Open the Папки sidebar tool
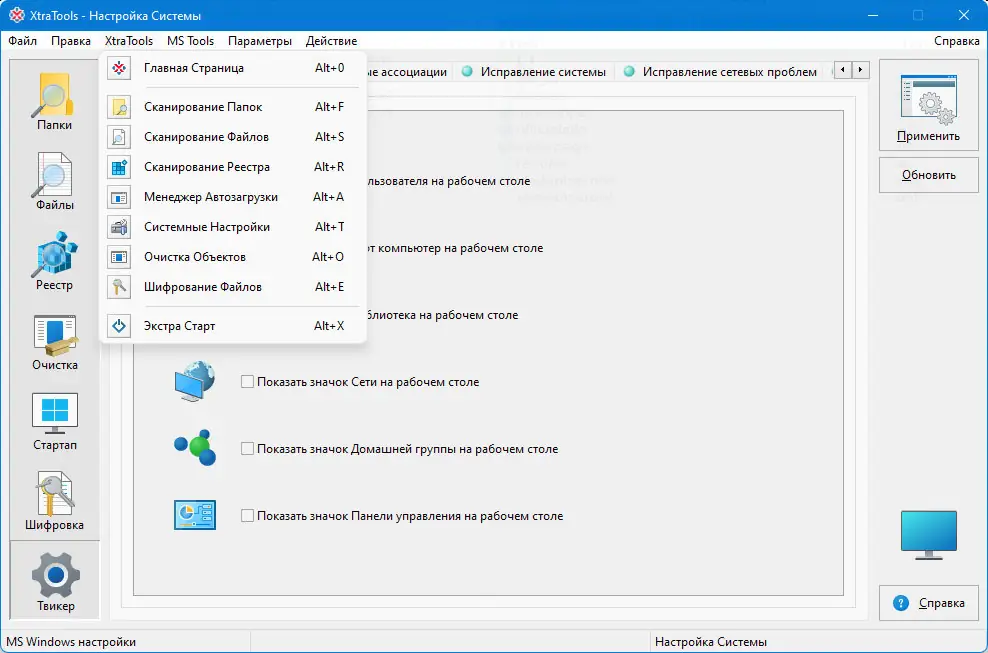The height and width of the screenshot is (653, 988). pos(54,101)
